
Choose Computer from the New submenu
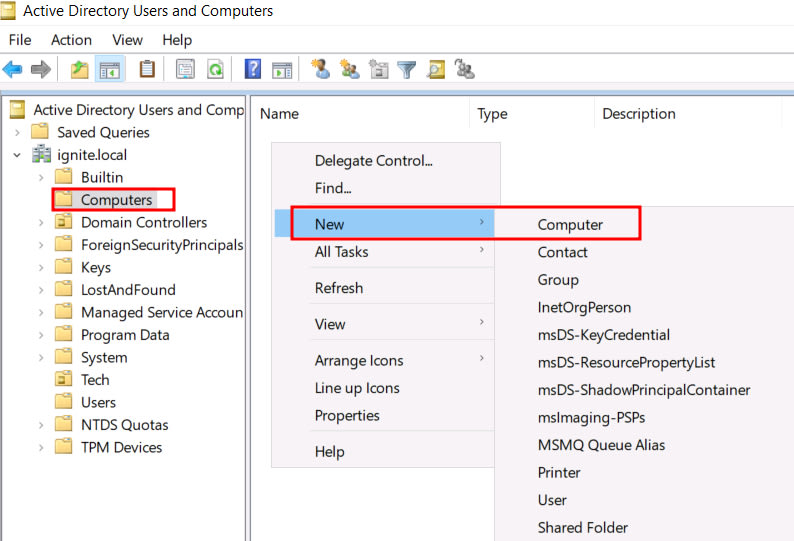(x=570, y=225)
